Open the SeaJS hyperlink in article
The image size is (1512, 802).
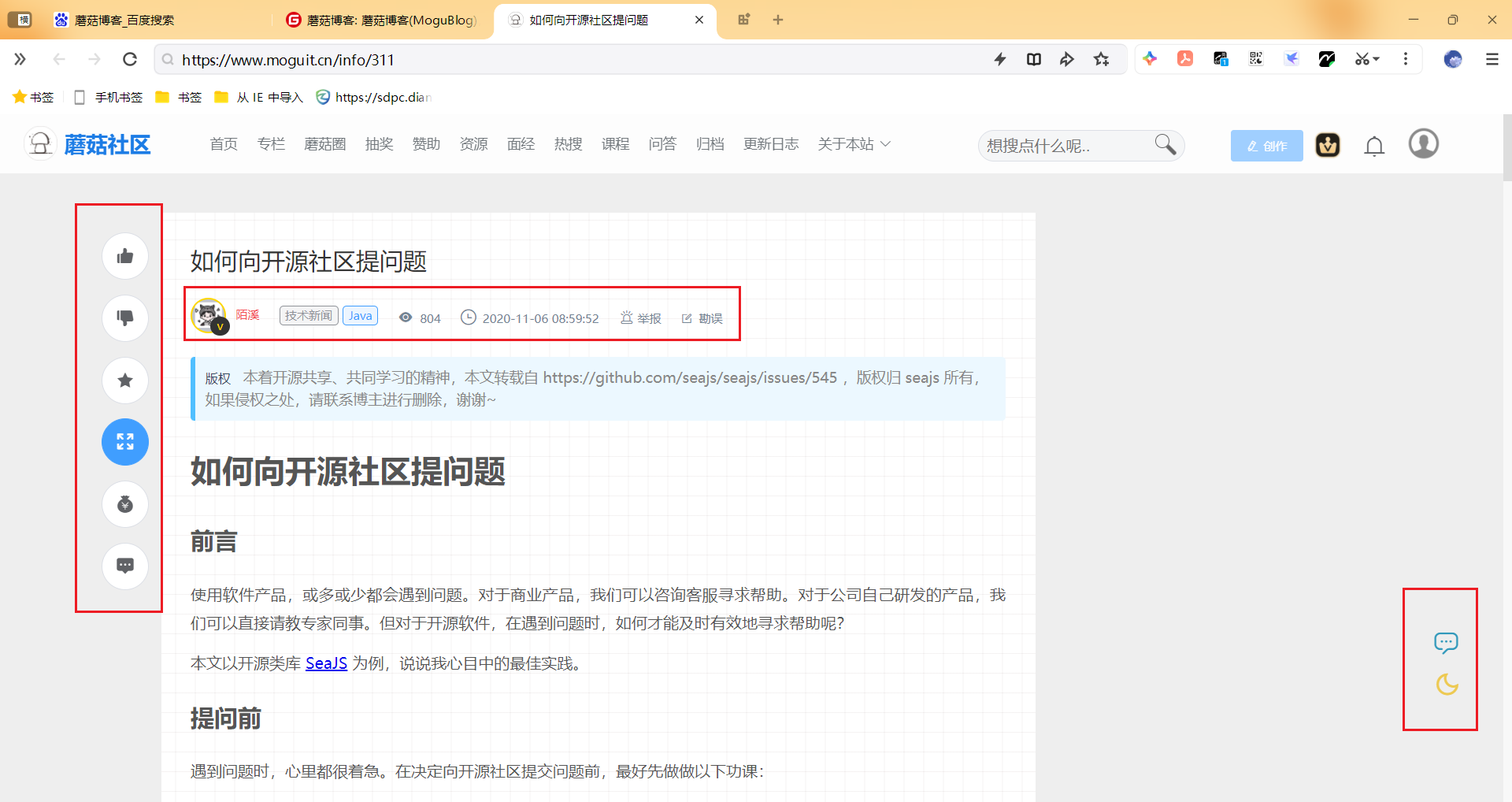[326, 663]
